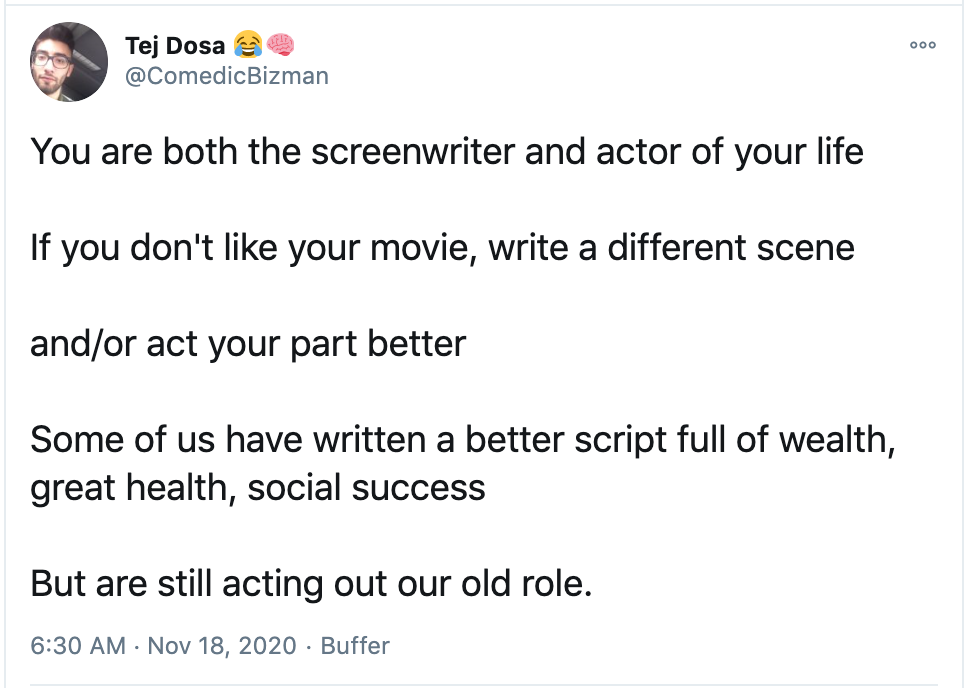Click the line starting "You are both the screenwriter"

pyautogui.click(x=447, y=151)
